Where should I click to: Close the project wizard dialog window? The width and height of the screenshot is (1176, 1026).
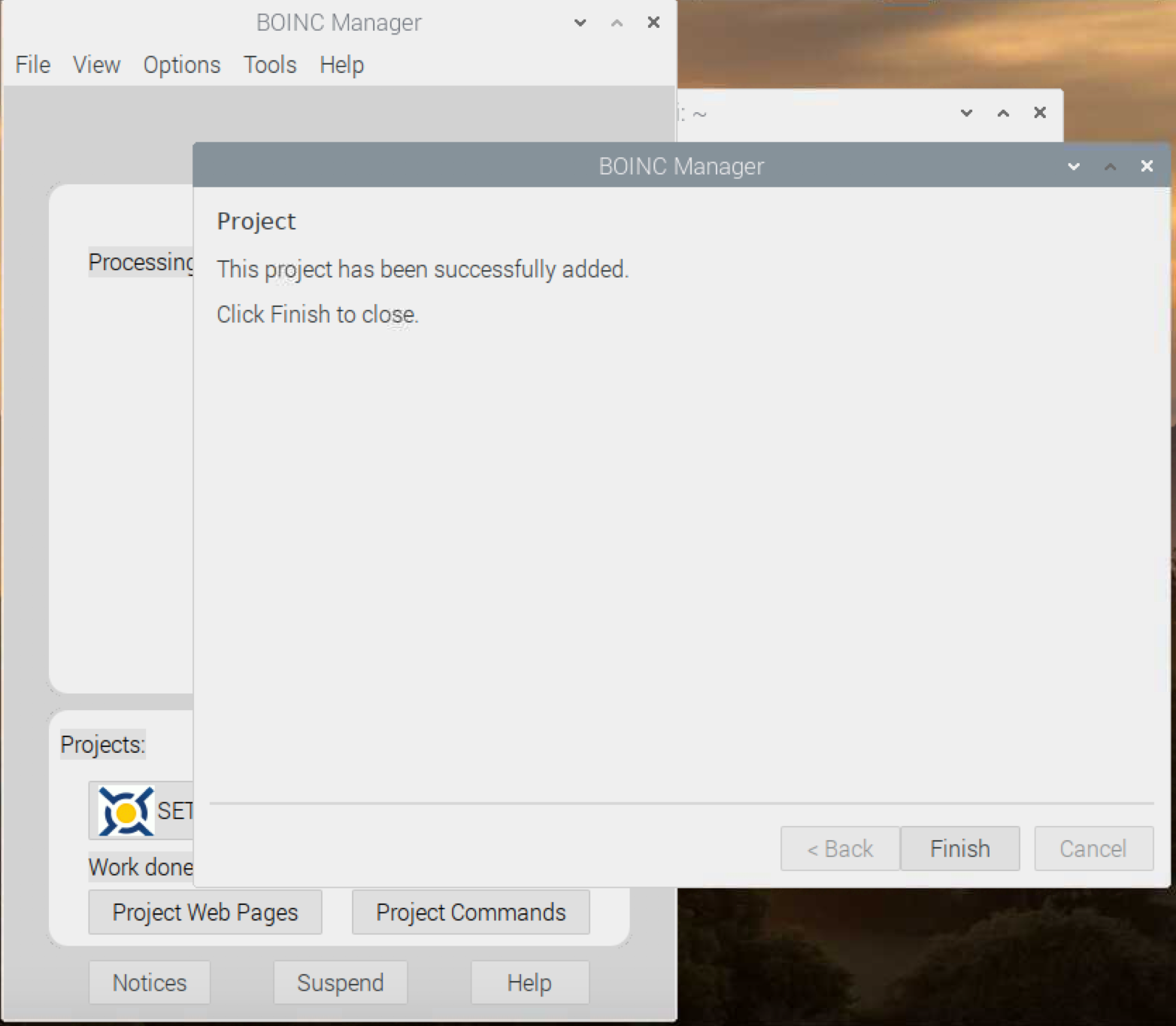(1147, 165)
